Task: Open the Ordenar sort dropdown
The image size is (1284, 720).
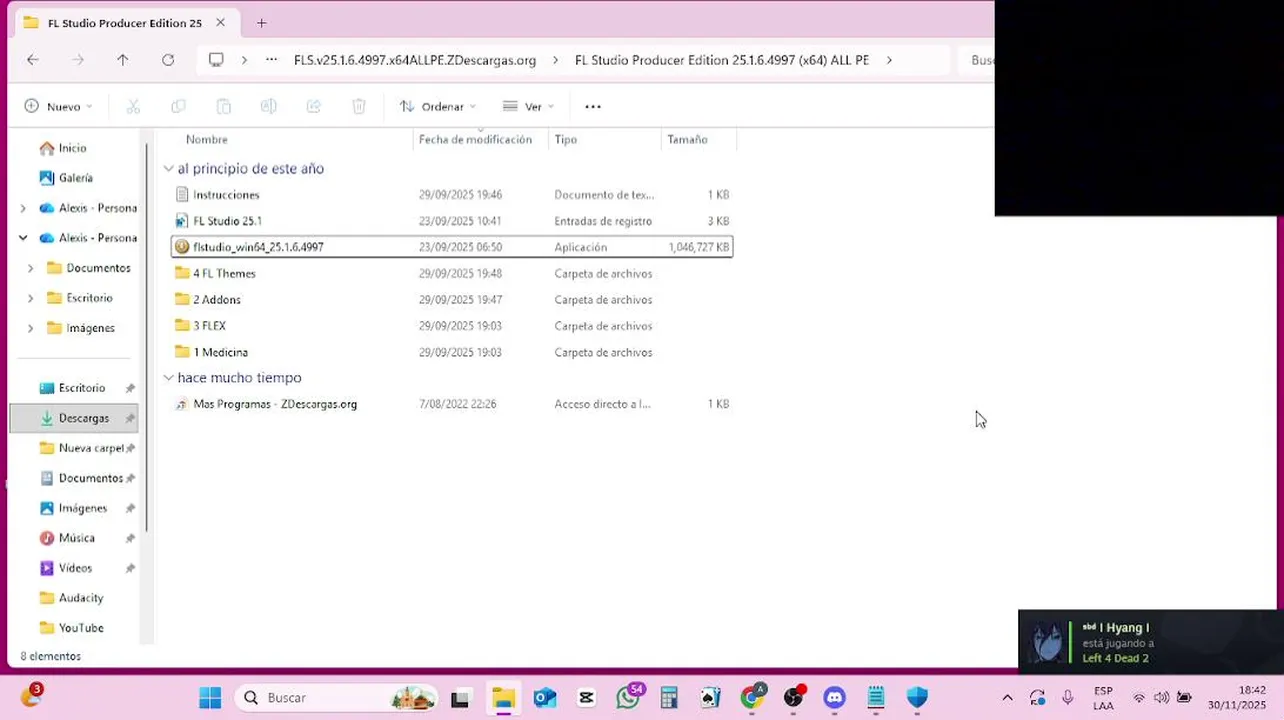Action: point(438,106)
